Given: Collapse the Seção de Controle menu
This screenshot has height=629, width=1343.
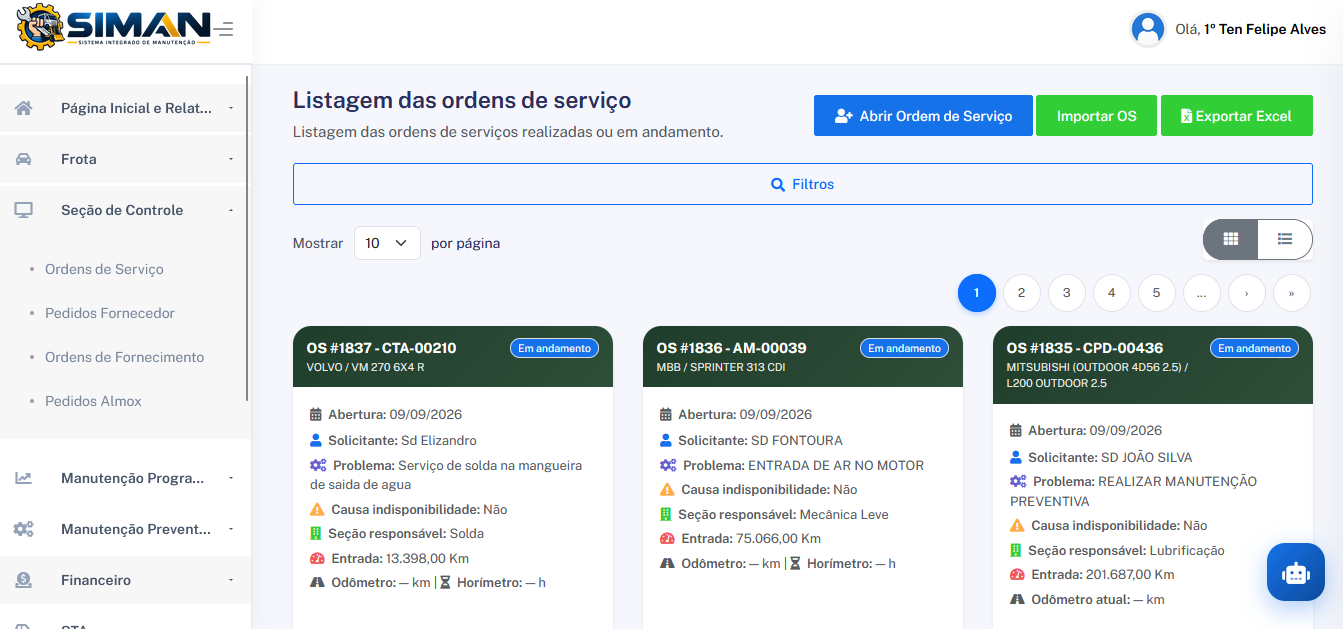Looking at the screenshot, I should point(124,210).
